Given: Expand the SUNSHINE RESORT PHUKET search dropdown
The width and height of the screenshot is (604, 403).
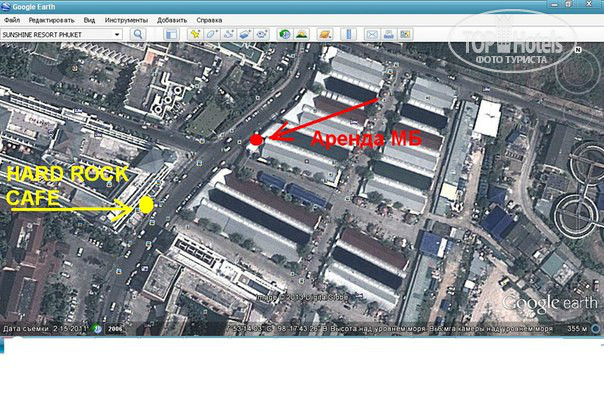Looking at the screenshot, I should (x=117, y=34).
